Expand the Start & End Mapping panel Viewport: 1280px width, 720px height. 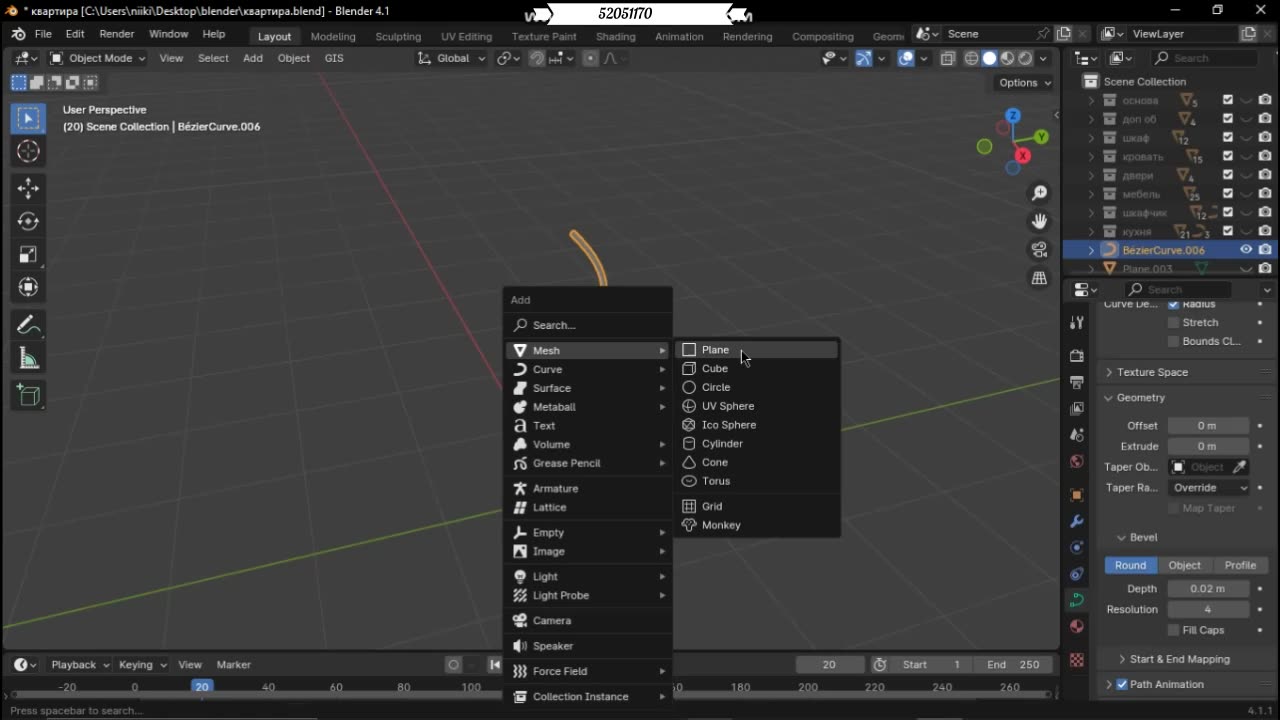click(1179, 659)
